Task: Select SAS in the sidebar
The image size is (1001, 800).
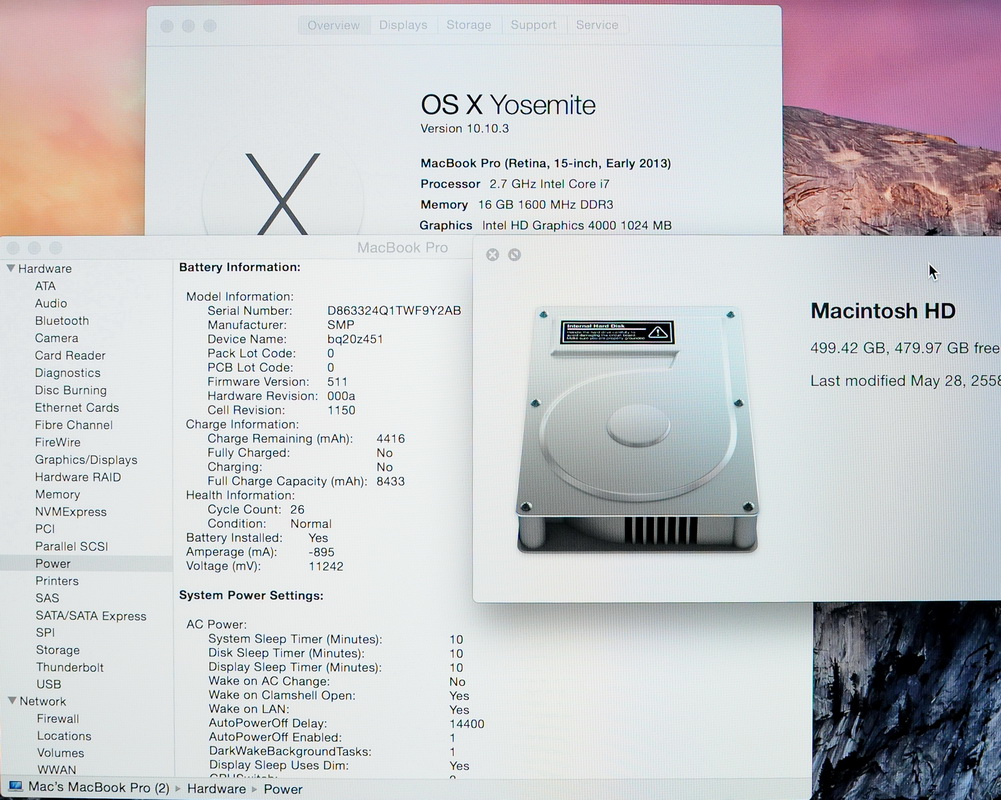Action: click(x=47, y=598)
